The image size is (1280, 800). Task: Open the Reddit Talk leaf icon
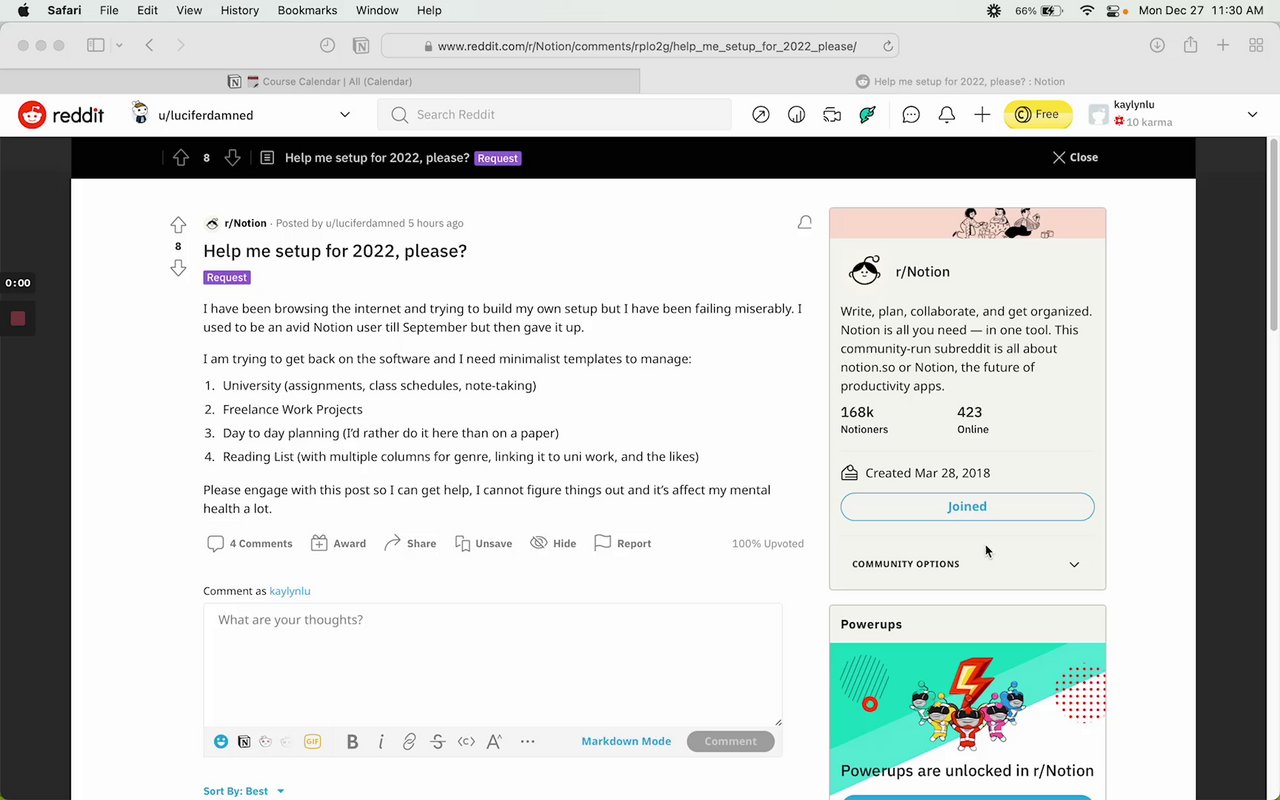pyautogui.click(x=868, y=115)
